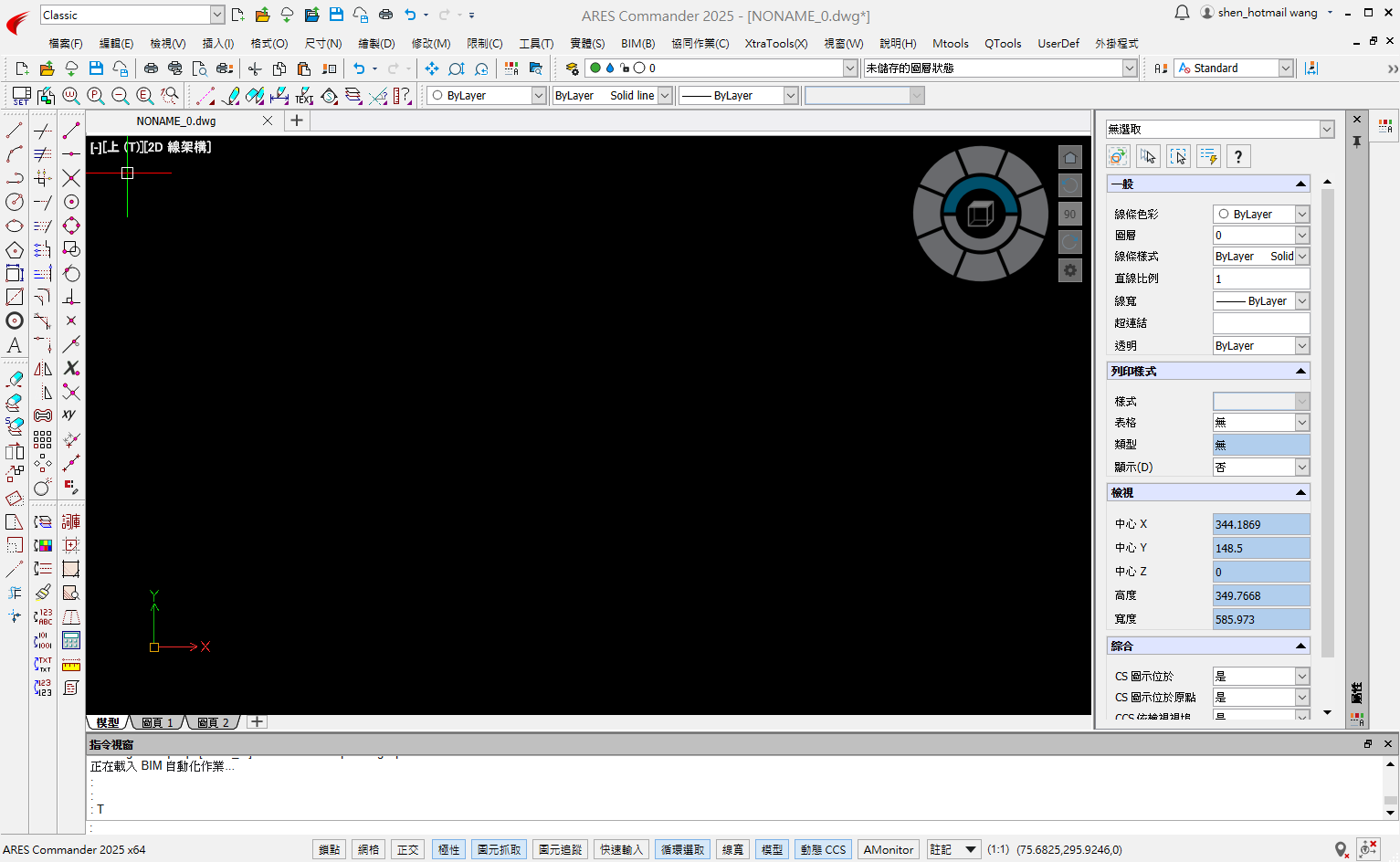Viewport: 1400px width, 862px height.
Task: Click the 超連結 hyperlink field
Action: pos(1261,323)
